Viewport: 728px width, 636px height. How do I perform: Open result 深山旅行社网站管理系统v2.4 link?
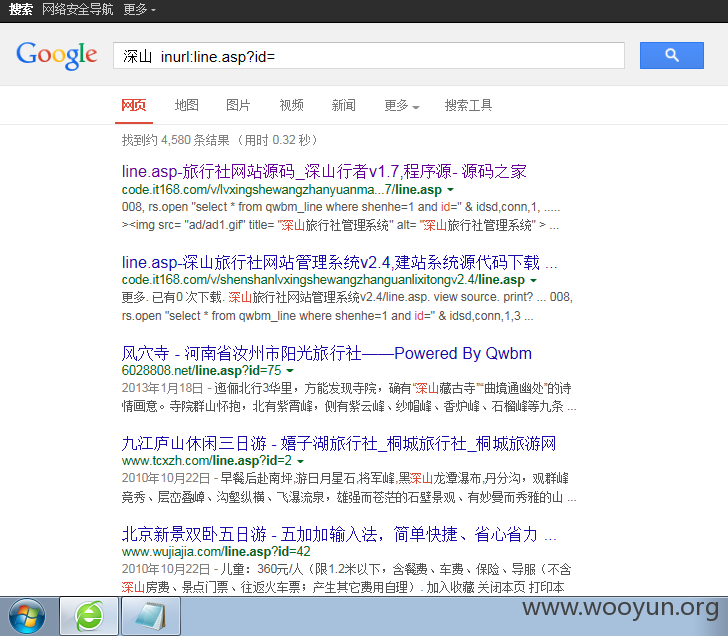coord(339,262)
